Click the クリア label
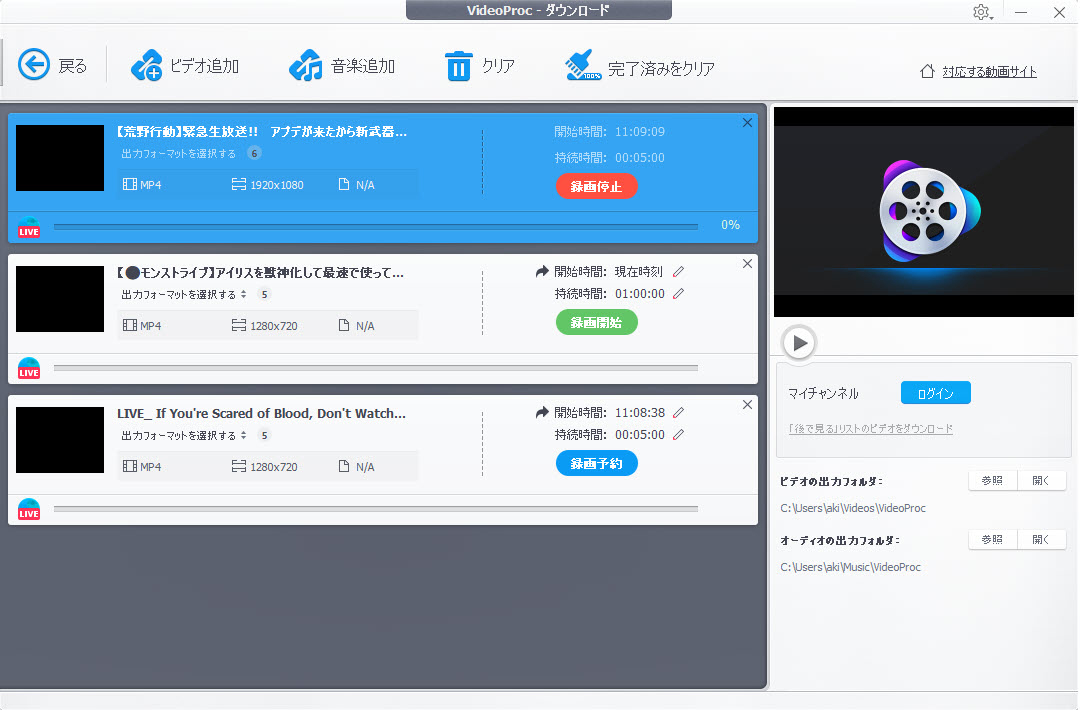The width and height of the screenshot is (1080, 710). point(498,66)
